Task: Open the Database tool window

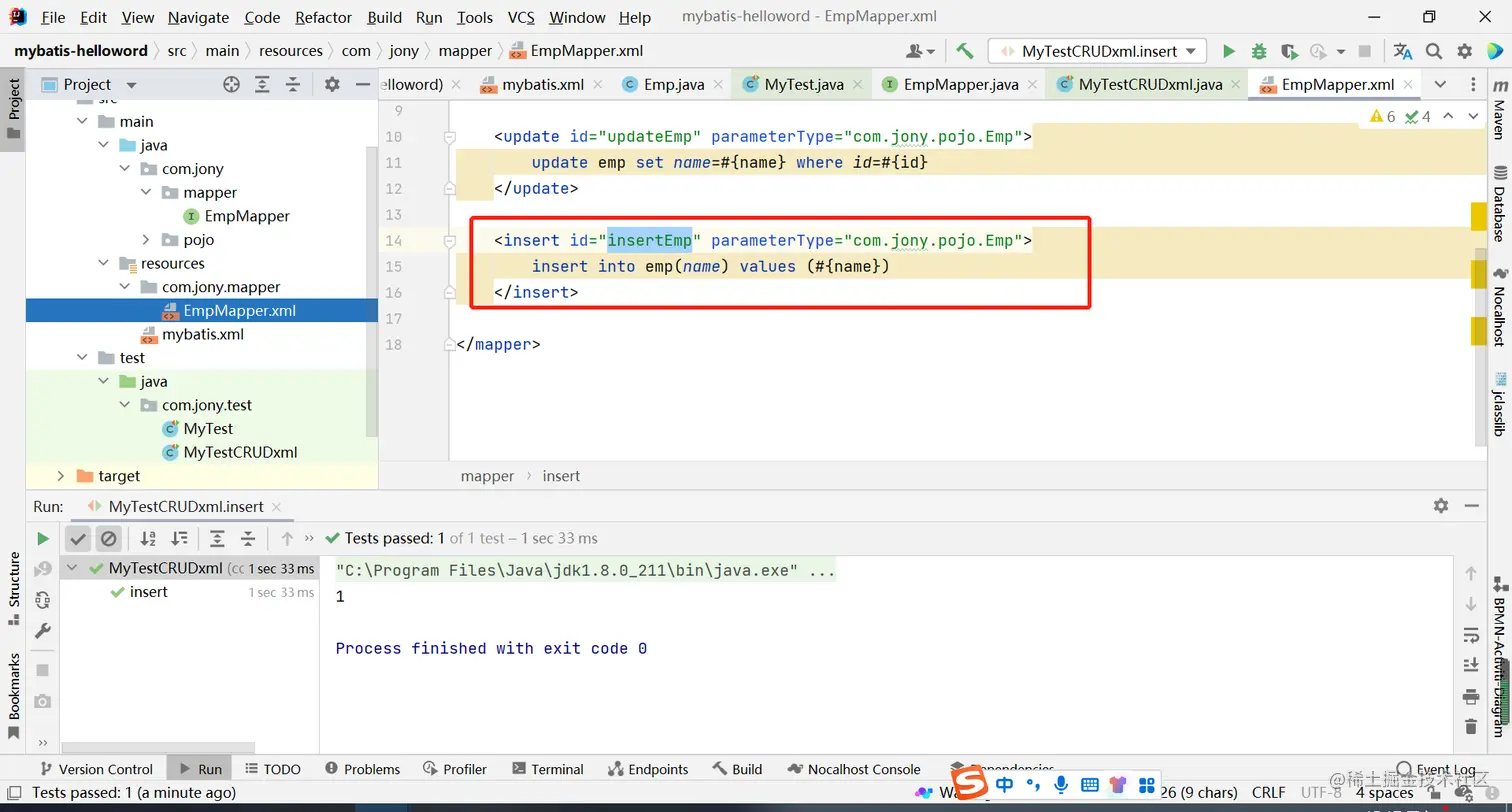Action: pyautogui.click(x=1499, y=205)
